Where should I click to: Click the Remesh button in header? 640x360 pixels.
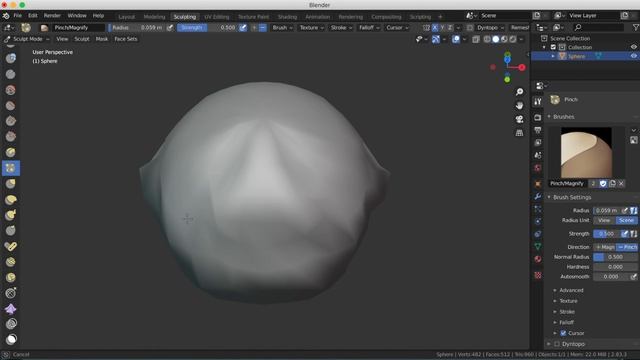[519, 28]
